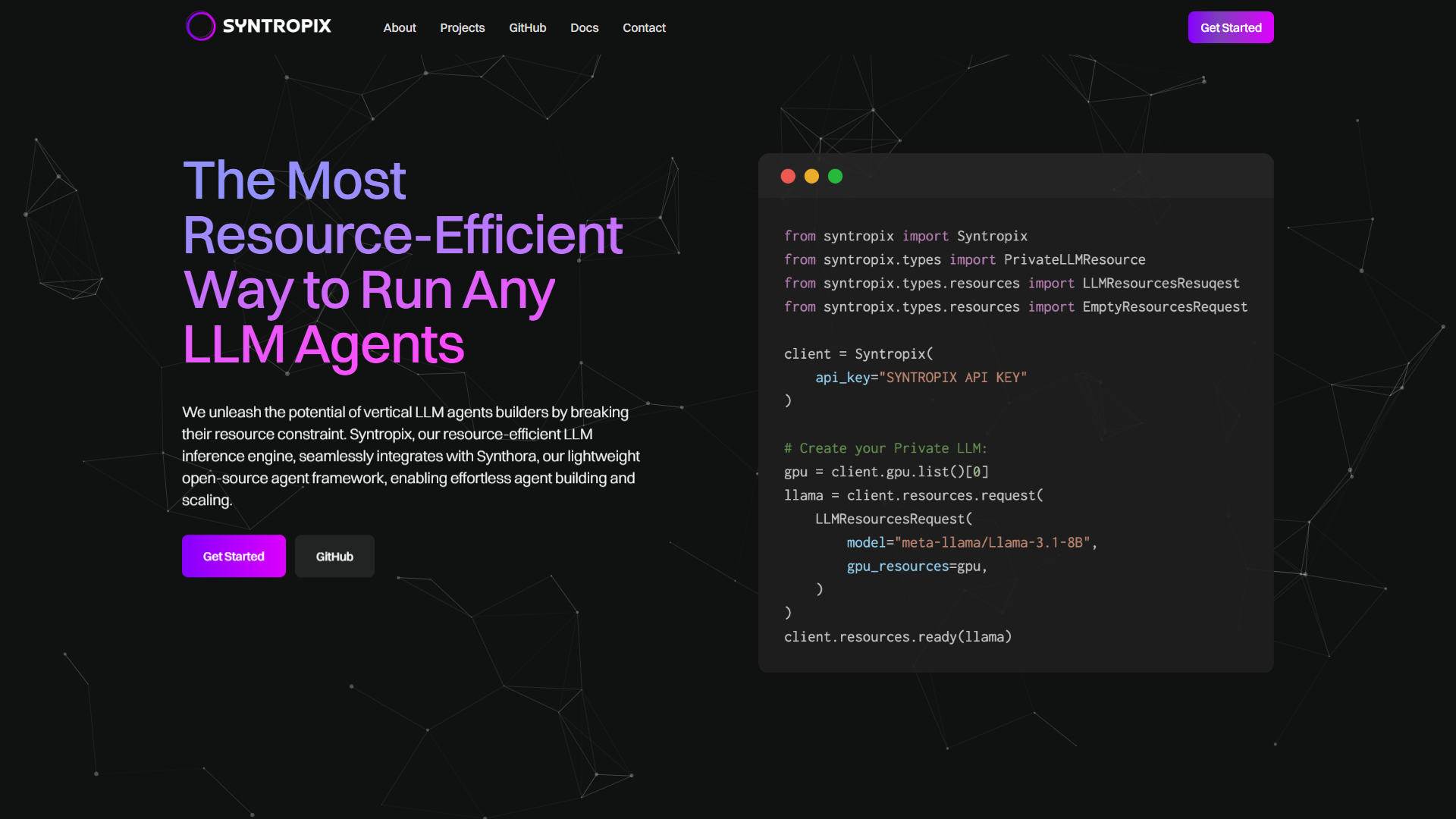Click the hero description paragraph text
Image resolution: width=1456 pixels, height=819 pixels.
point(411,456)
